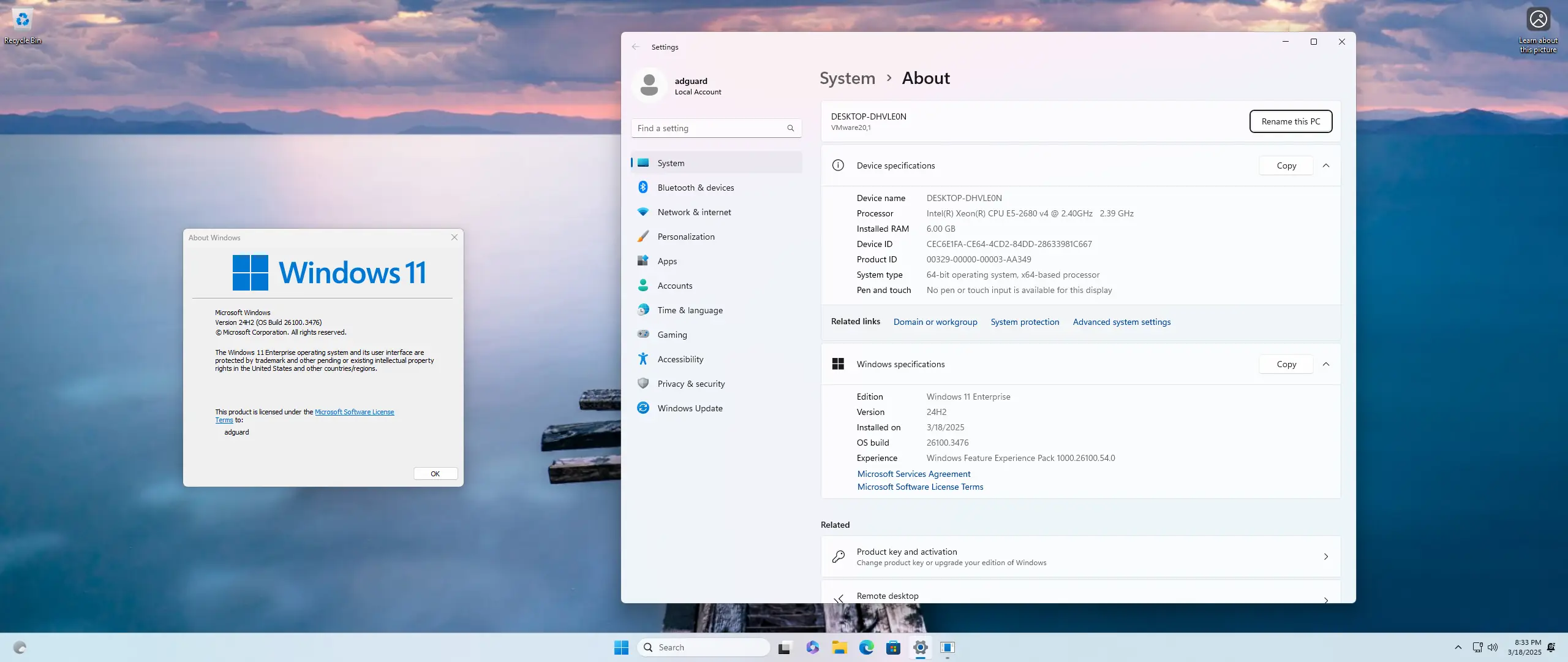
Task: Click the Find a setting search box
Action: pos(715,127)
